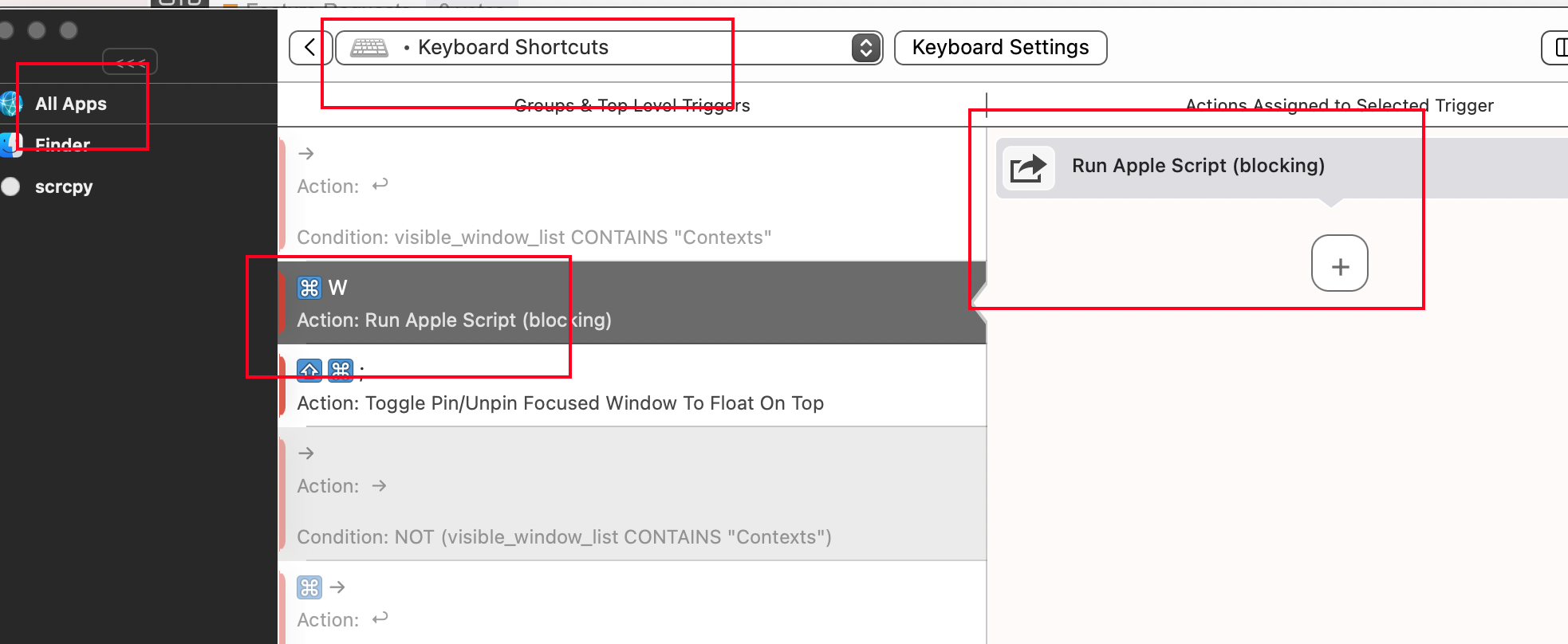This screenshot has height=644, width=1568.
Task: Select trigger with condition CONTAINS "Contexts"
Action: [632, 194]
